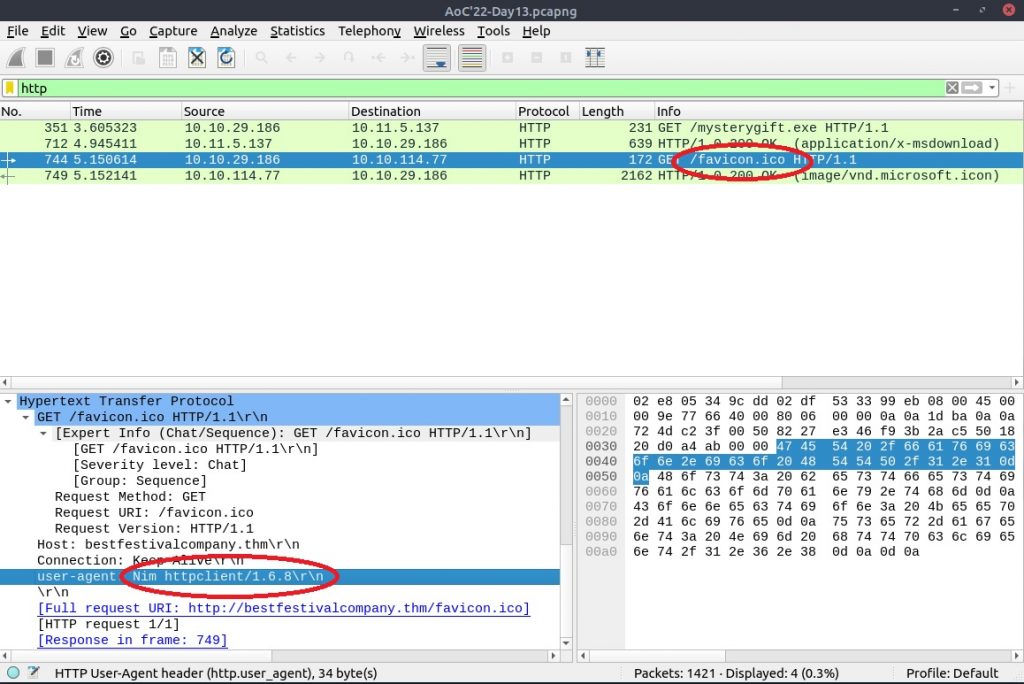Toggle packet list colorization
The image size is (1024, 684).
(x=472, y=58)
